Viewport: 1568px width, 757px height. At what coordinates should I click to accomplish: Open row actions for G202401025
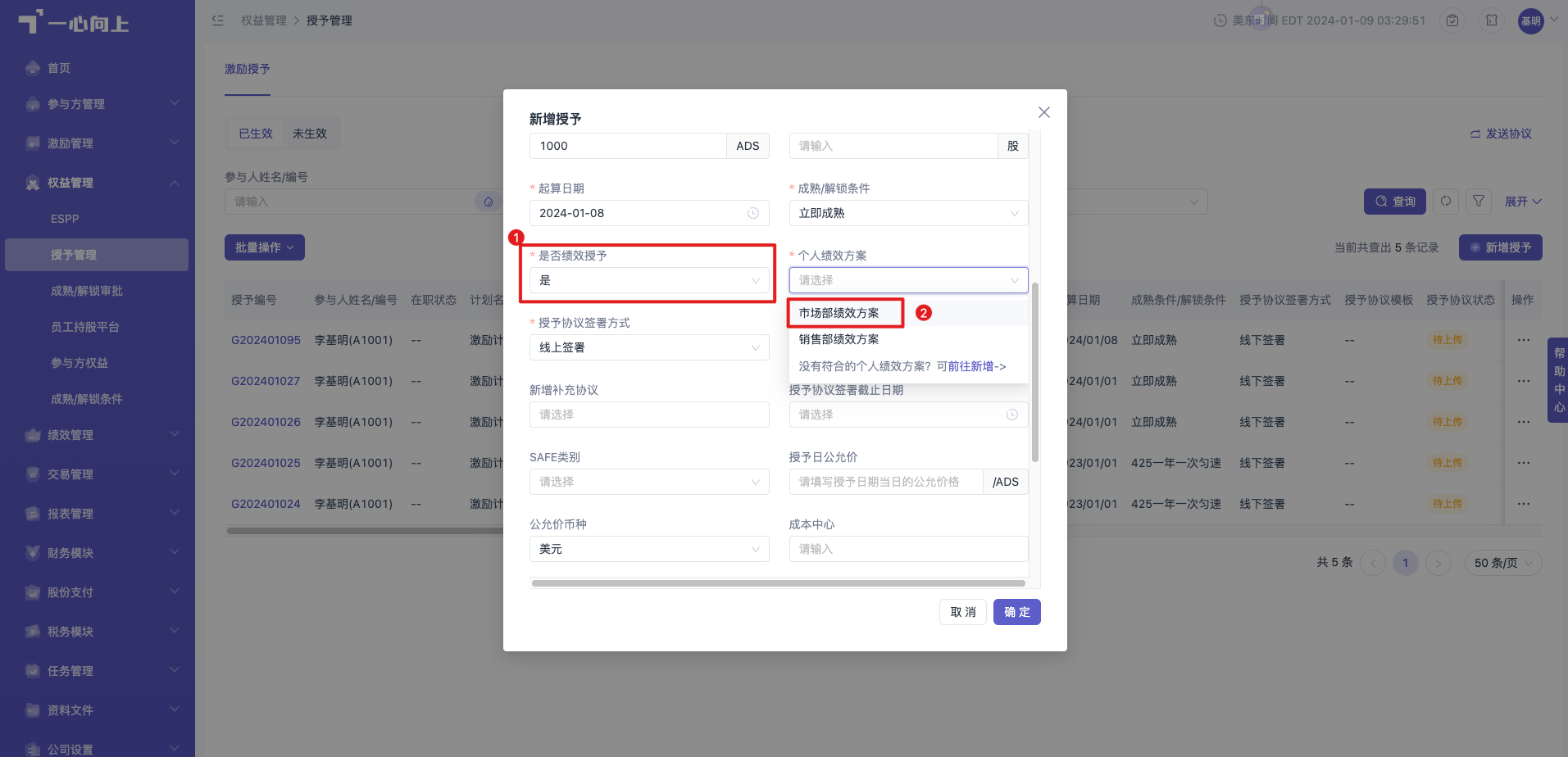(1524, 463)
